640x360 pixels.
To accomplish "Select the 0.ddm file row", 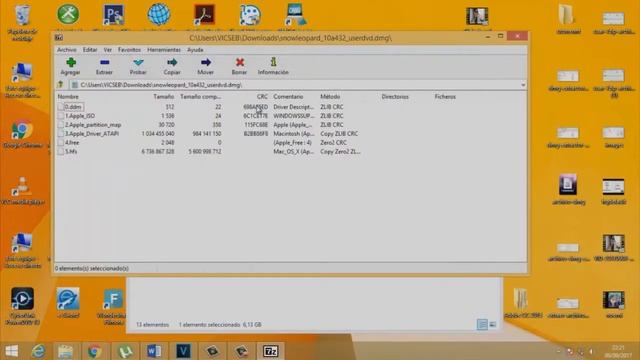I will (x=208, y=107).
